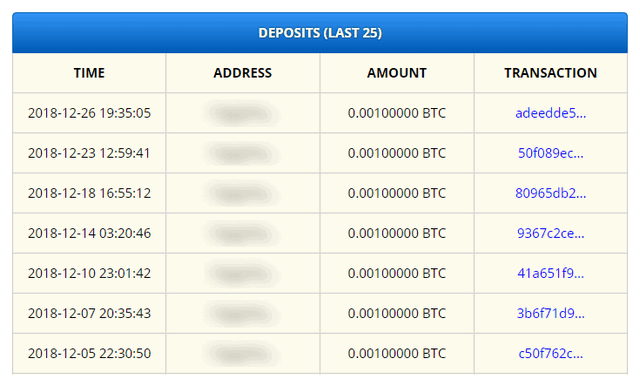640x386 pixels.
Task: Select the time 2018-12-26 19:35:05
Action: pyautogui.click(x=89, y=113)
